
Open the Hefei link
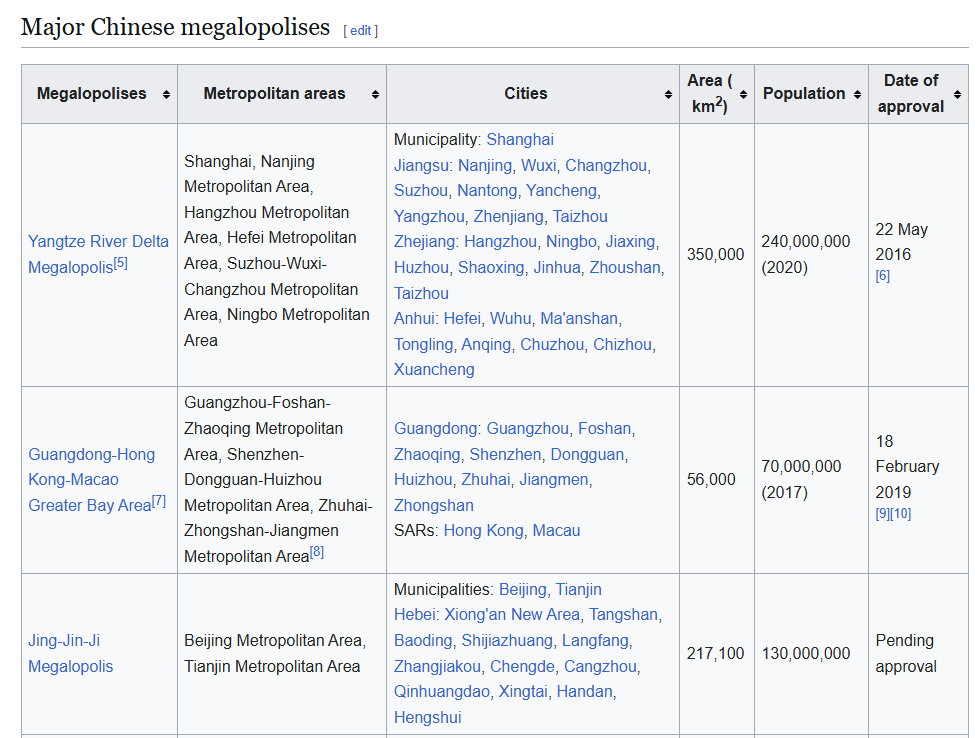pyautogui.click(x=462, y=319)
